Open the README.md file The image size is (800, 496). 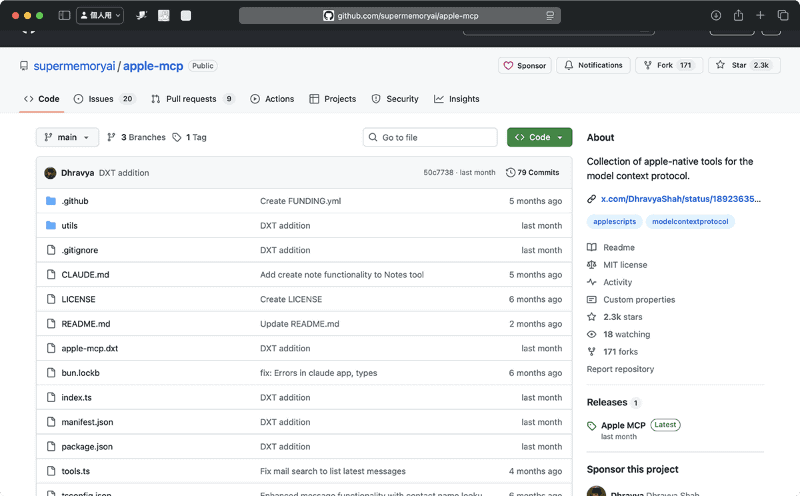[86, 324]
